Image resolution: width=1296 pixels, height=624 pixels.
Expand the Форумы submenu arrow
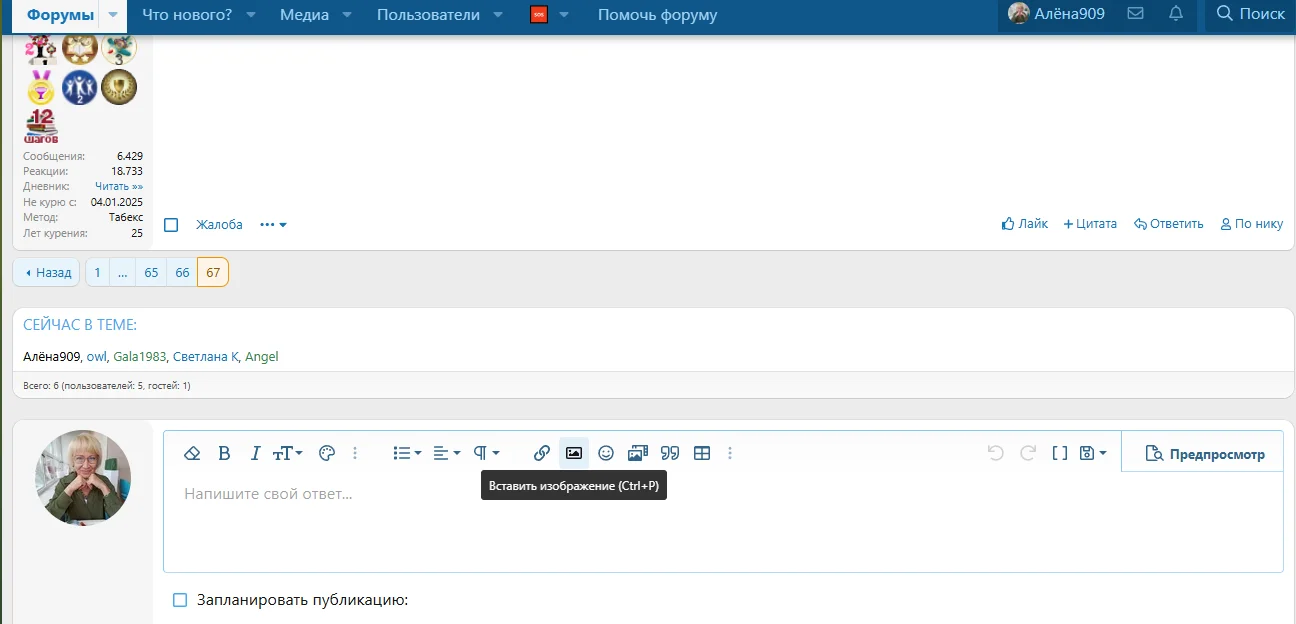coord(113,15)
